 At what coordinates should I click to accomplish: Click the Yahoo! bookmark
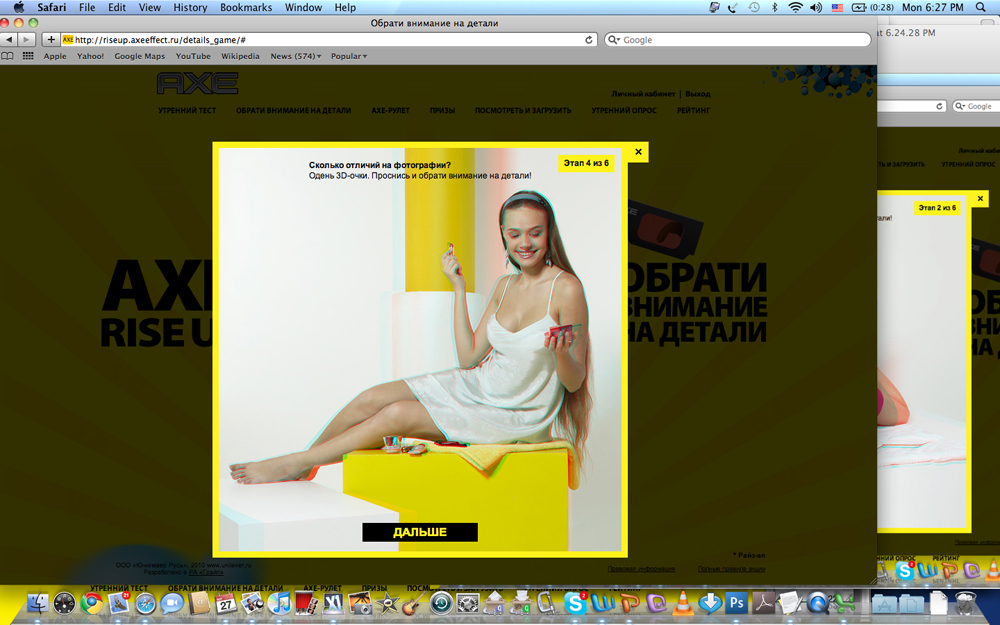tap(91, 56)
